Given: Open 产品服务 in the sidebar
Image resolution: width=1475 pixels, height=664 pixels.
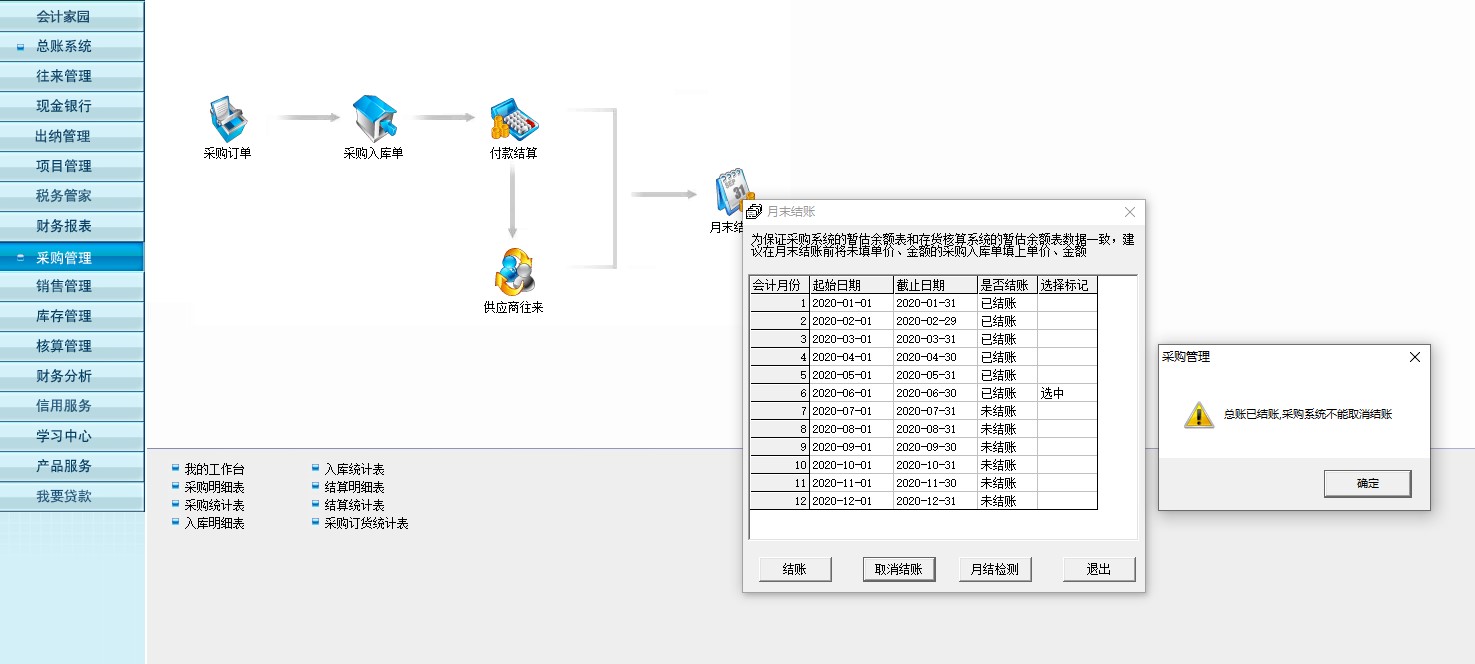Looking at the screenshot, I should (x=72, y=466).
